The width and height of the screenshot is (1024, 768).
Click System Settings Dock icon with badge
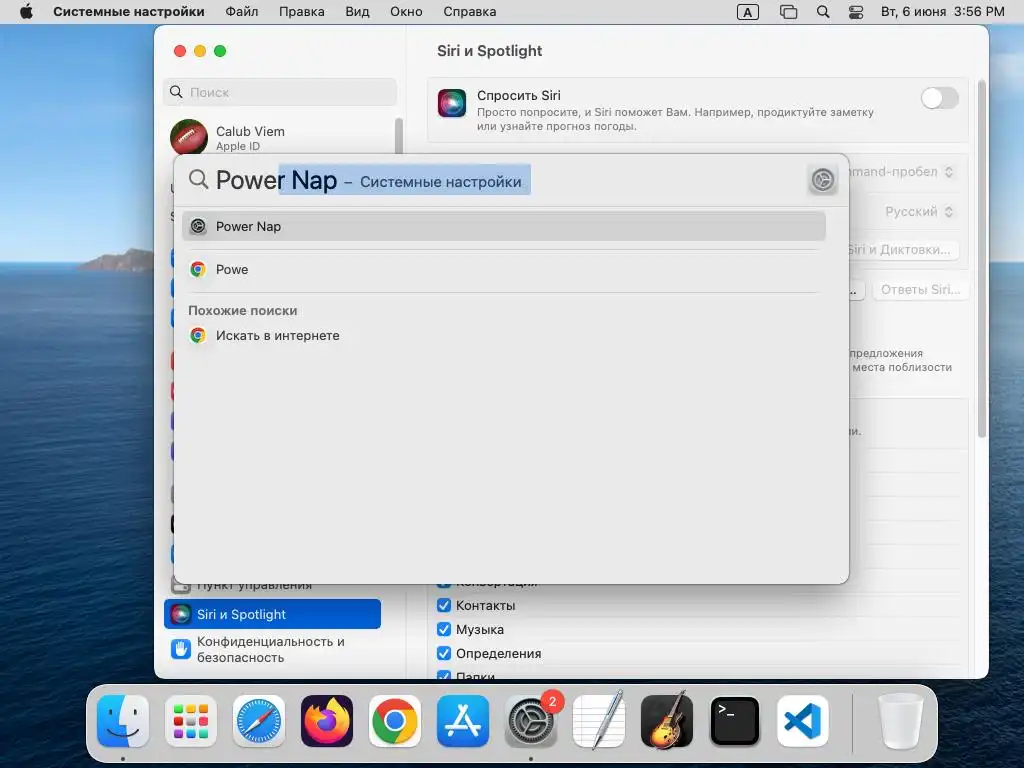[531, 721]
